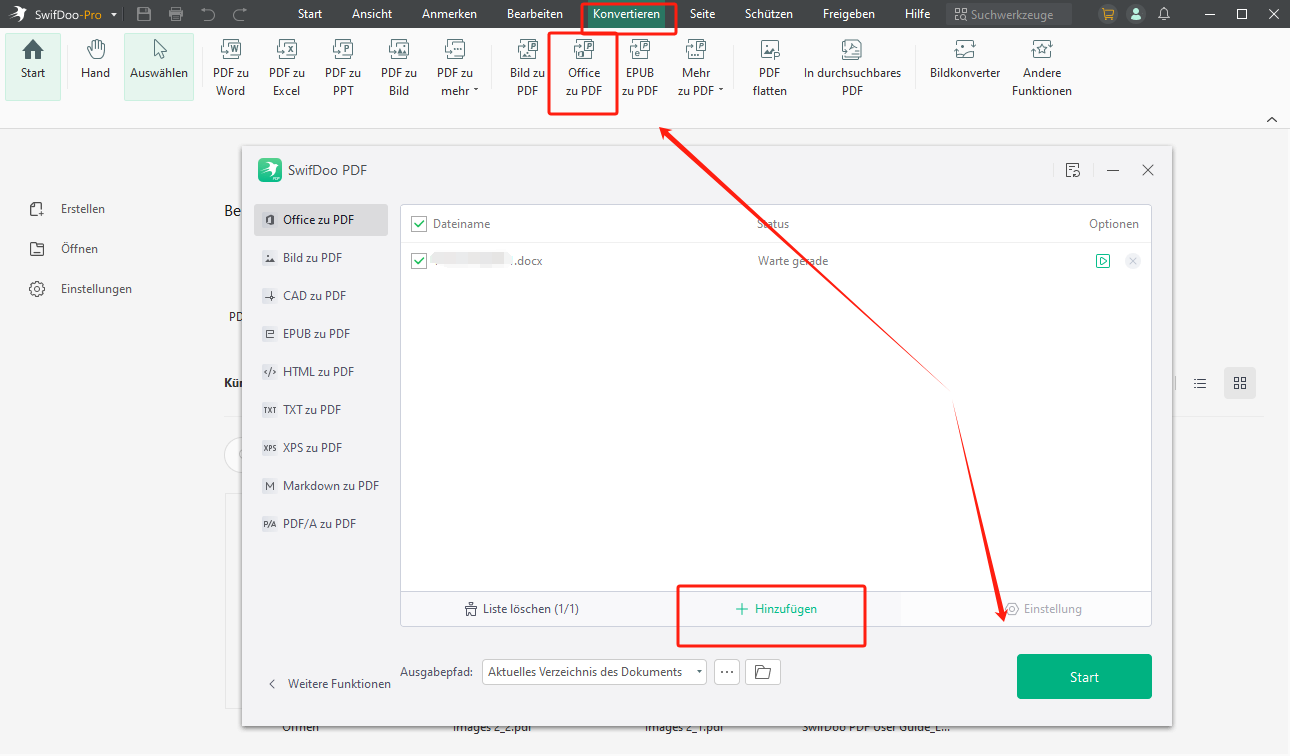Screen dimensions: 1290x756
Task: Click Hinzufügen to add files
Action: pos(776,609)
